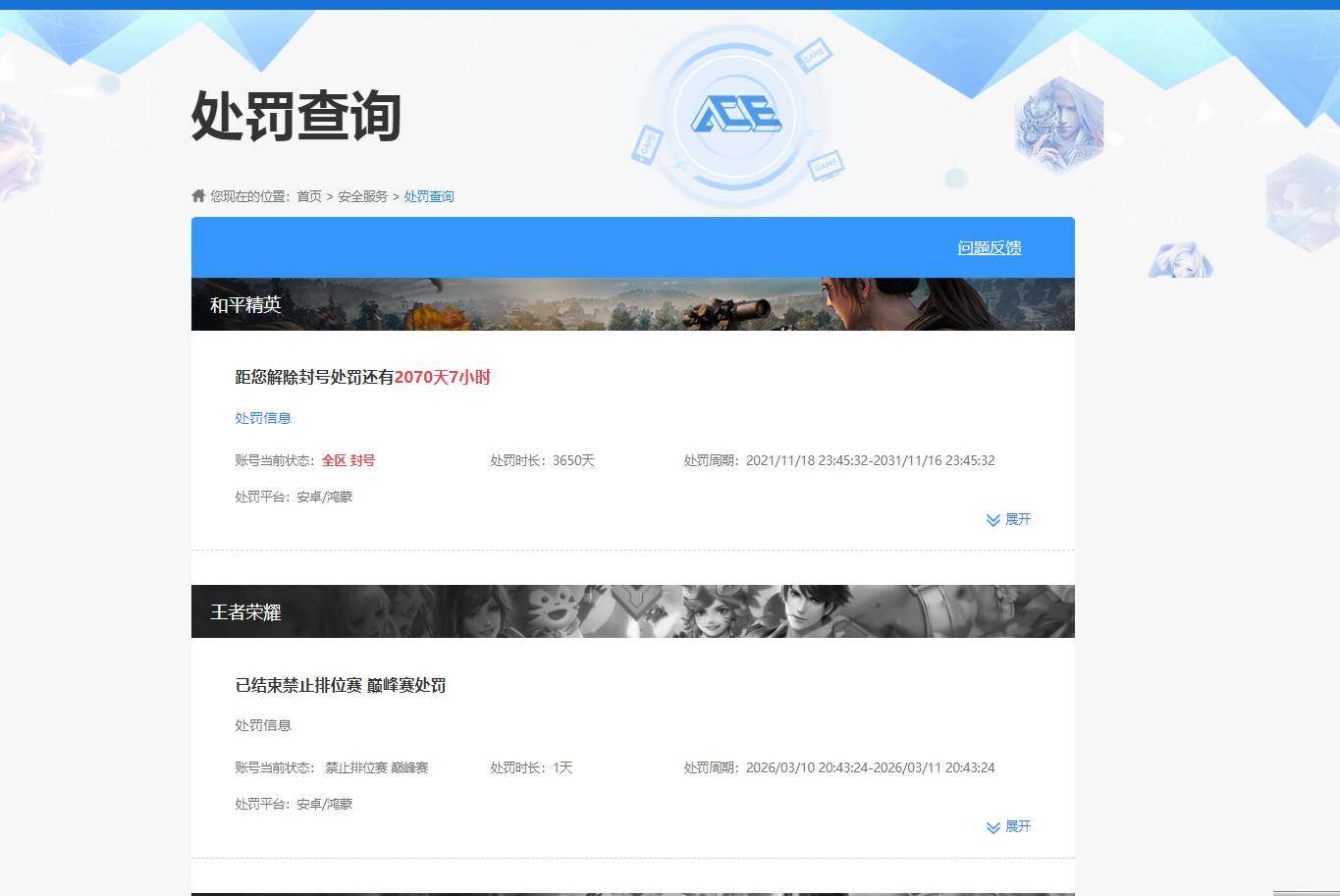1340x896 pixels.
Task: Click the home icon in the breadcrumb bar
Action: click(x=195, y=194)
